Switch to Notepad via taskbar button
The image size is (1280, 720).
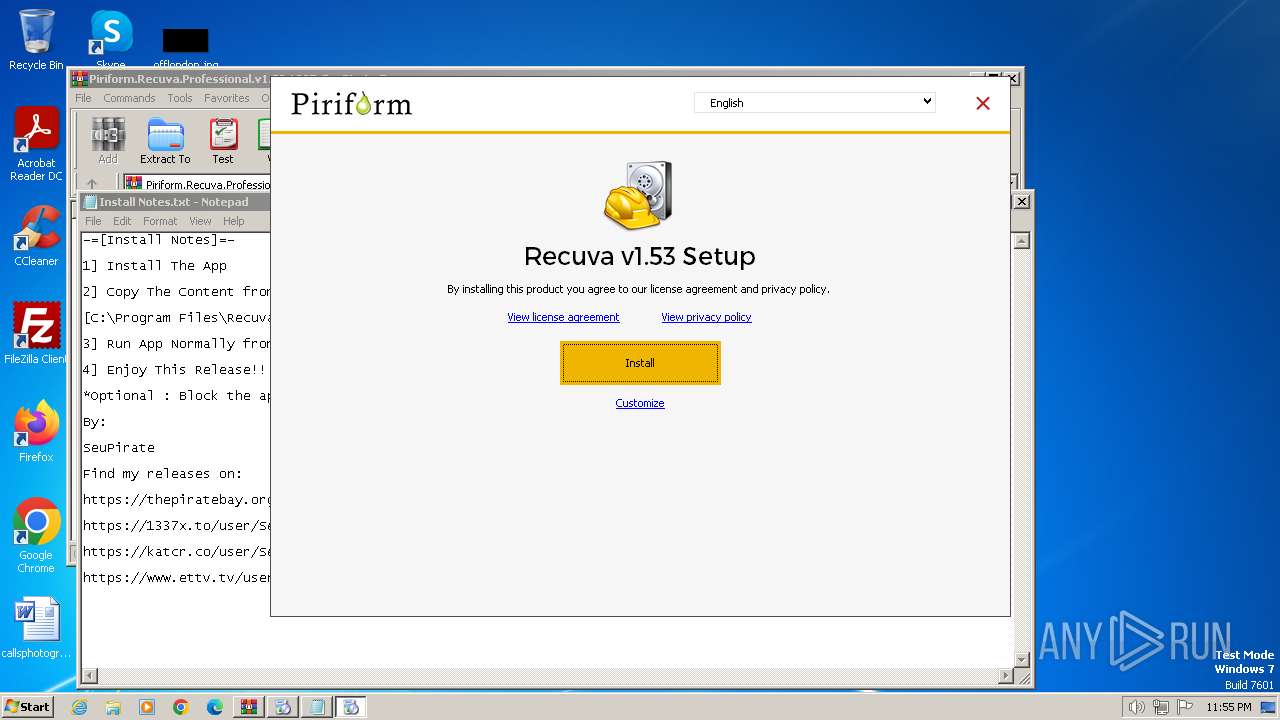317,707
